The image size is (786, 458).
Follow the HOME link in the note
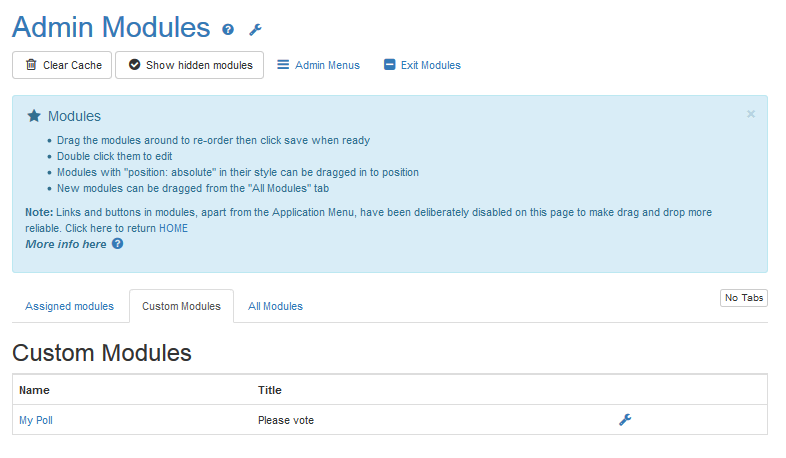[x=173, y=228]
